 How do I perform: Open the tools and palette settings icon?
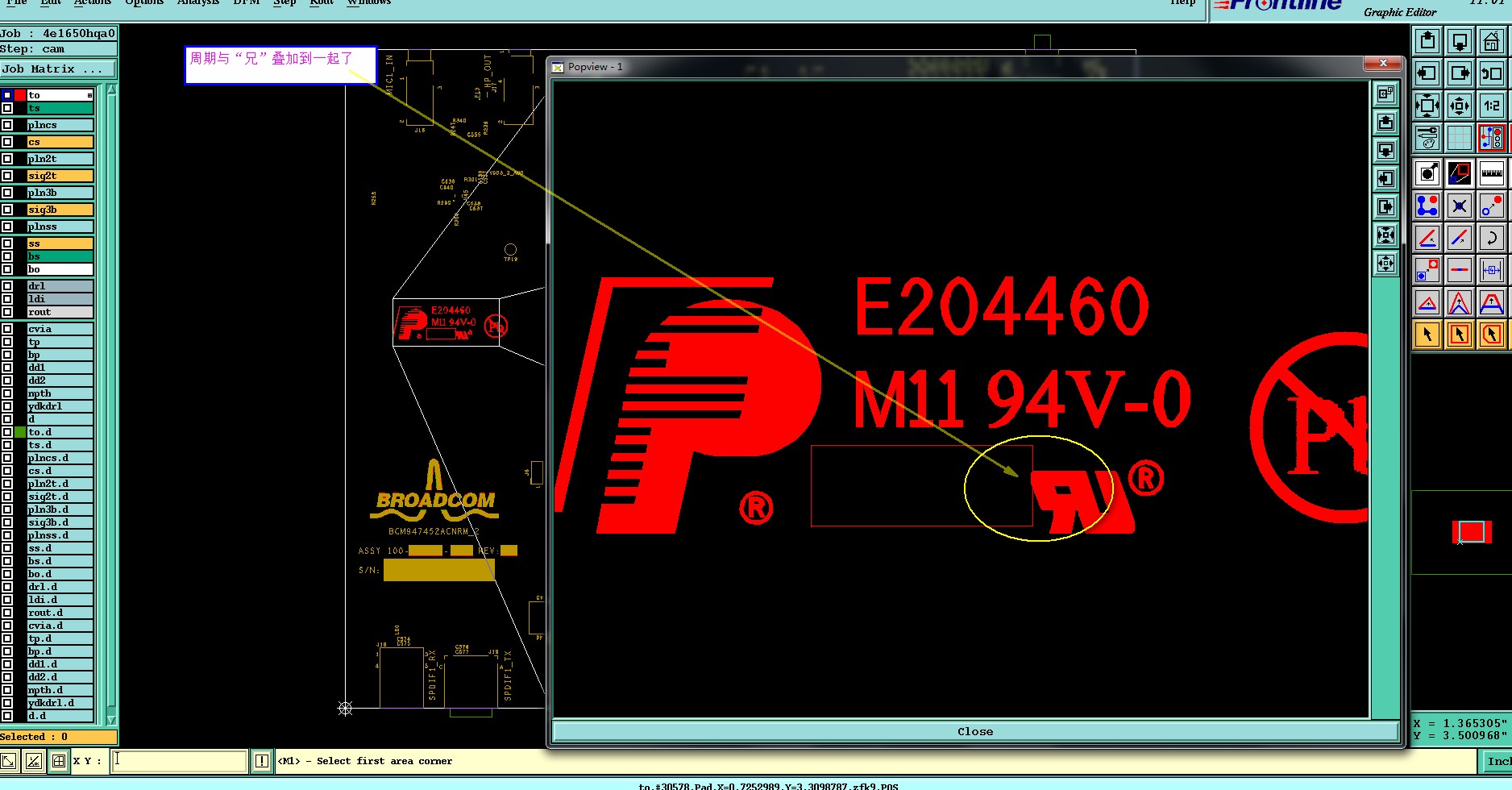tap(1427, 138)
